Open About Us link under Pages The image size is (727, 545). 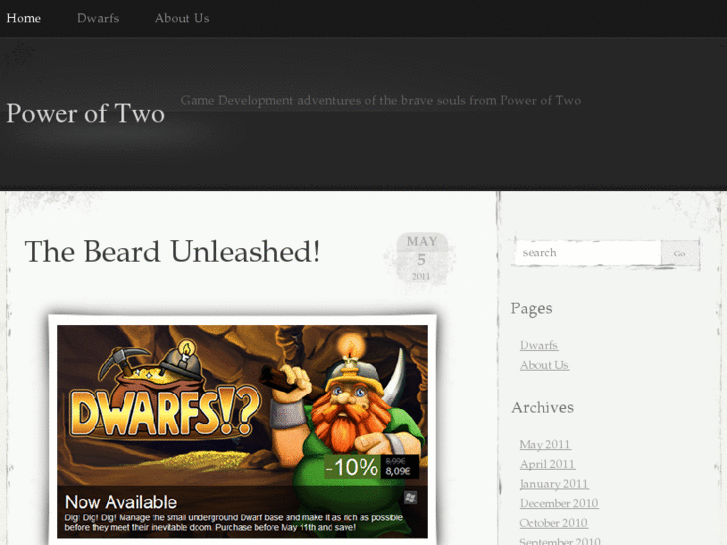coord(544,365)
